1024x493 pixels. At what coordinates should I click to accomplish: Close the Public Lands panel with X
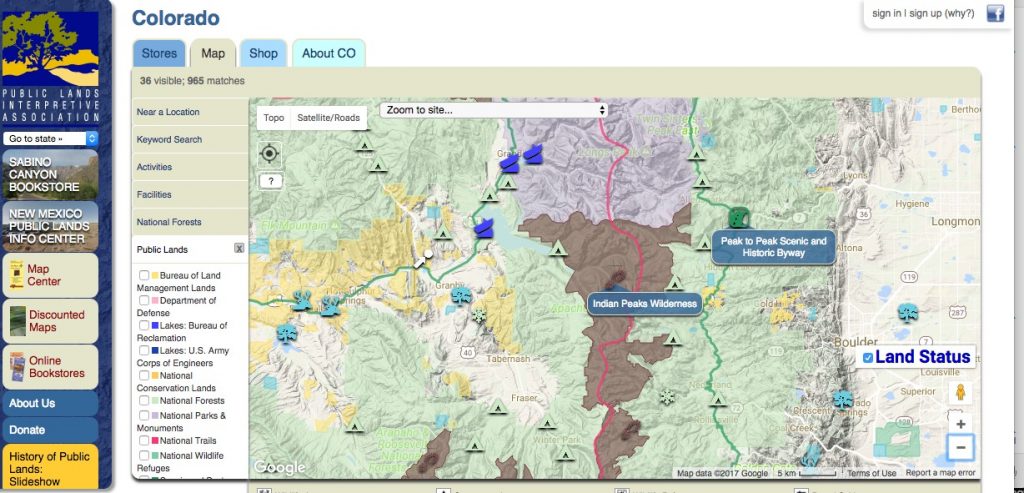pos(240,248)
